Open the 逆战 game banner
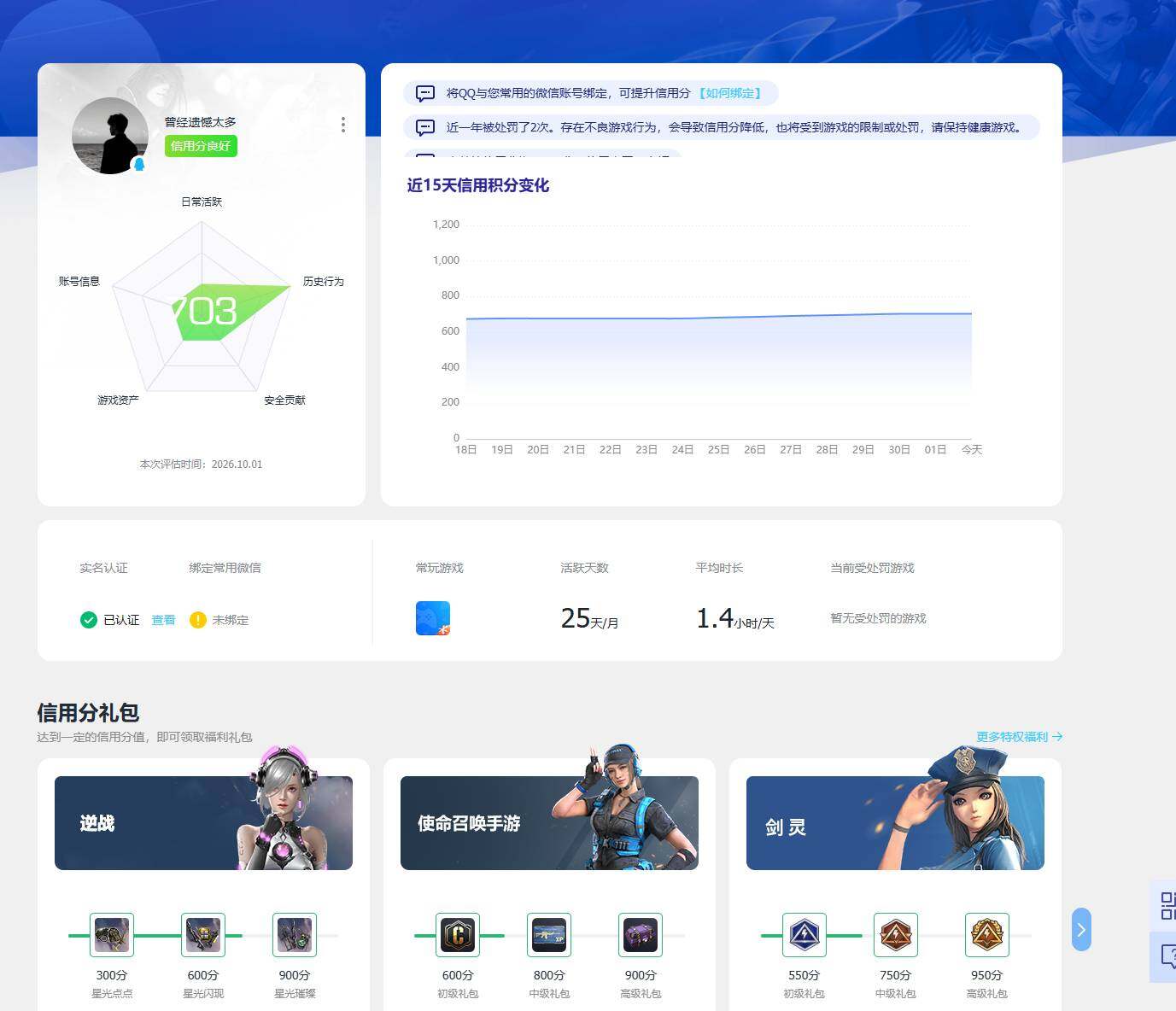 (x=203, y=823)
